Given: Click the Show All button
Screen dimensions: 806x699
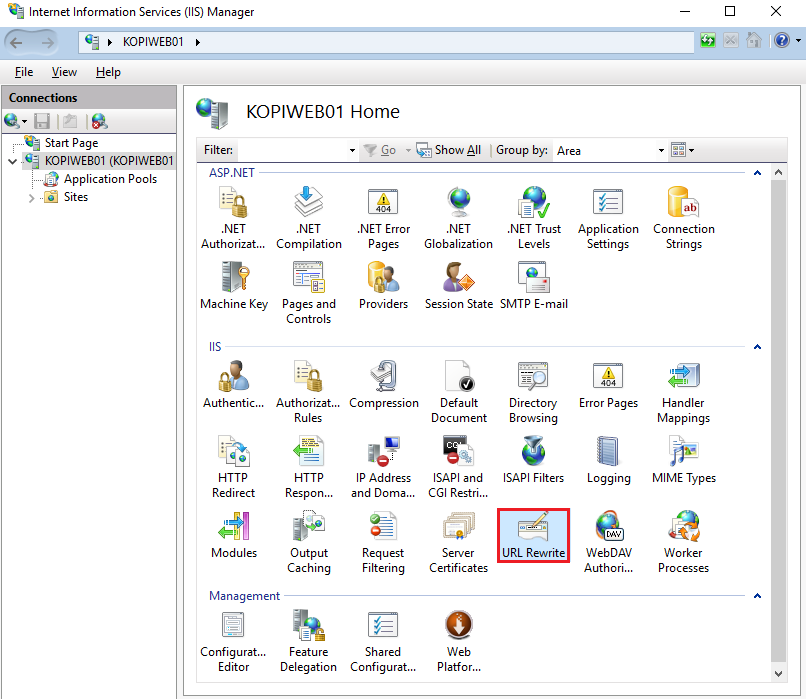Looking at the screenshot, I should coord(449,150).
